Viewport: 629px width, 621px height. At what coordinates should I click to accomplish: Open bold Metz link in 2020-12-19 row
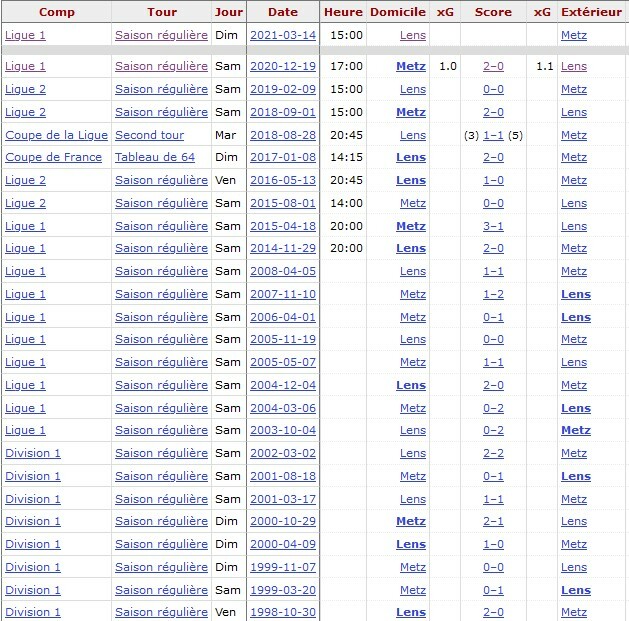tap(411, 66)
